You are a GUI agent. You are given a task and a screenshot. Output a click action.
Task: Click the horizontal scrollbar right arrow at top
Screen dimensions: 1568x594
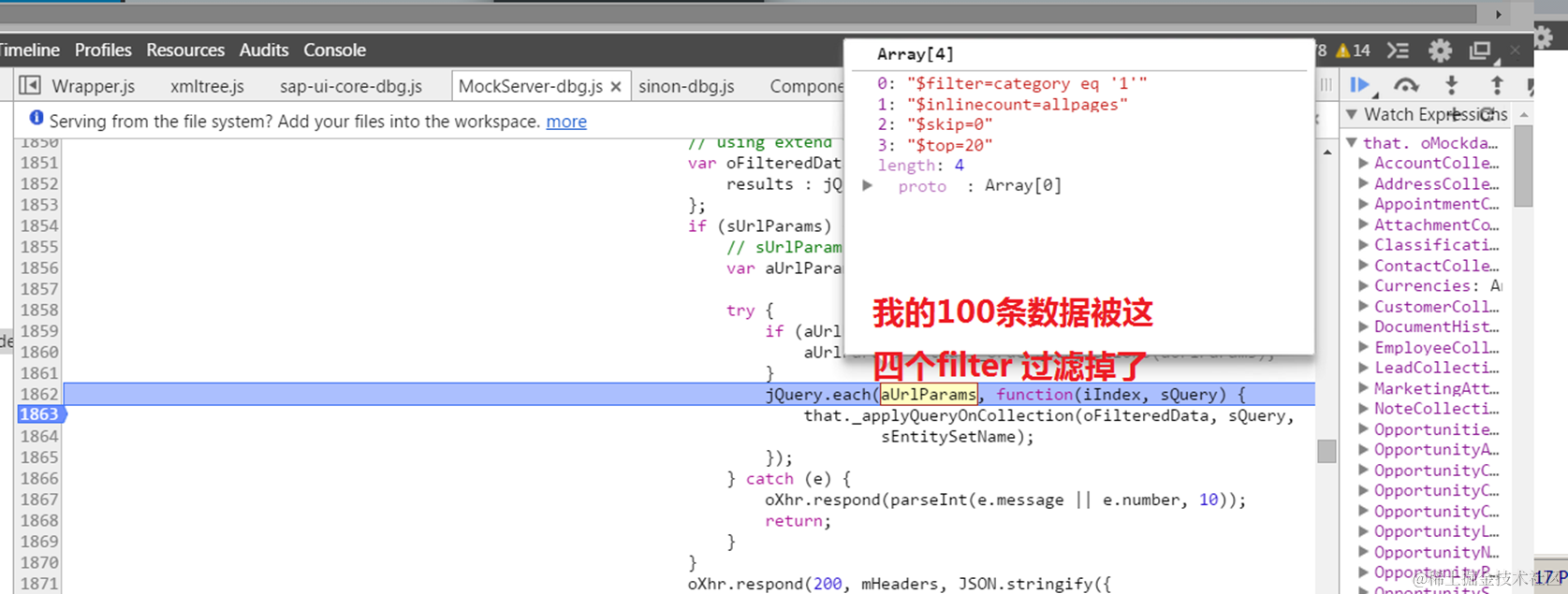[1499, 14]
